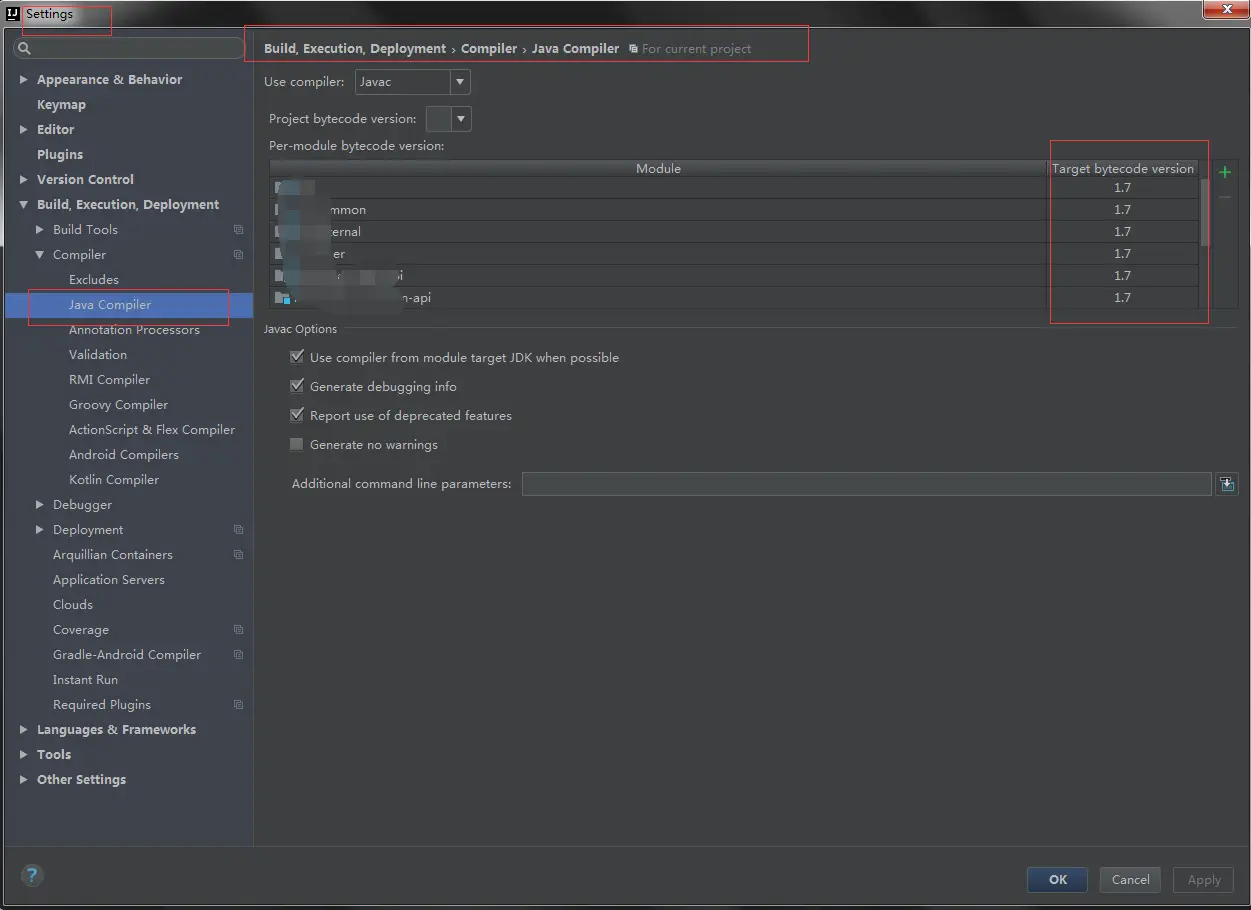Image resolution: width=1251 pixels, height=910 pixels.
Task: Open Annotation Processors settings
Action: coord(134,329)
